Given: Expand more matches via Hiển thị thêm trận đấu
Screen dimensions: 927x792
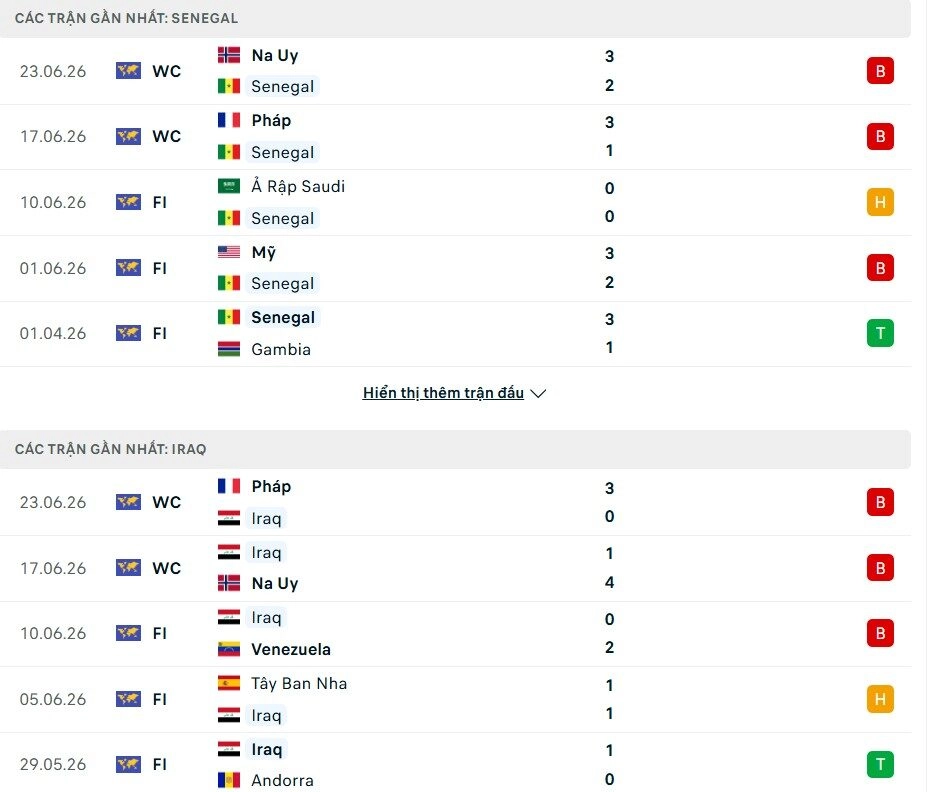Looking at the screenshot, I should (443, 393).
